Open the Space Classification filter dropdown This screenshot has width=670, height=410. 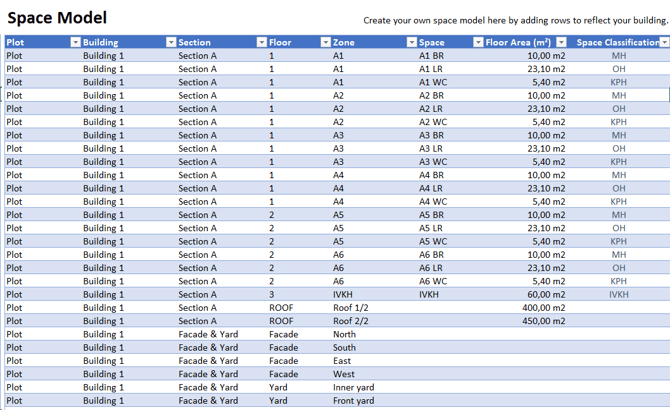click(x=664, y=43)
